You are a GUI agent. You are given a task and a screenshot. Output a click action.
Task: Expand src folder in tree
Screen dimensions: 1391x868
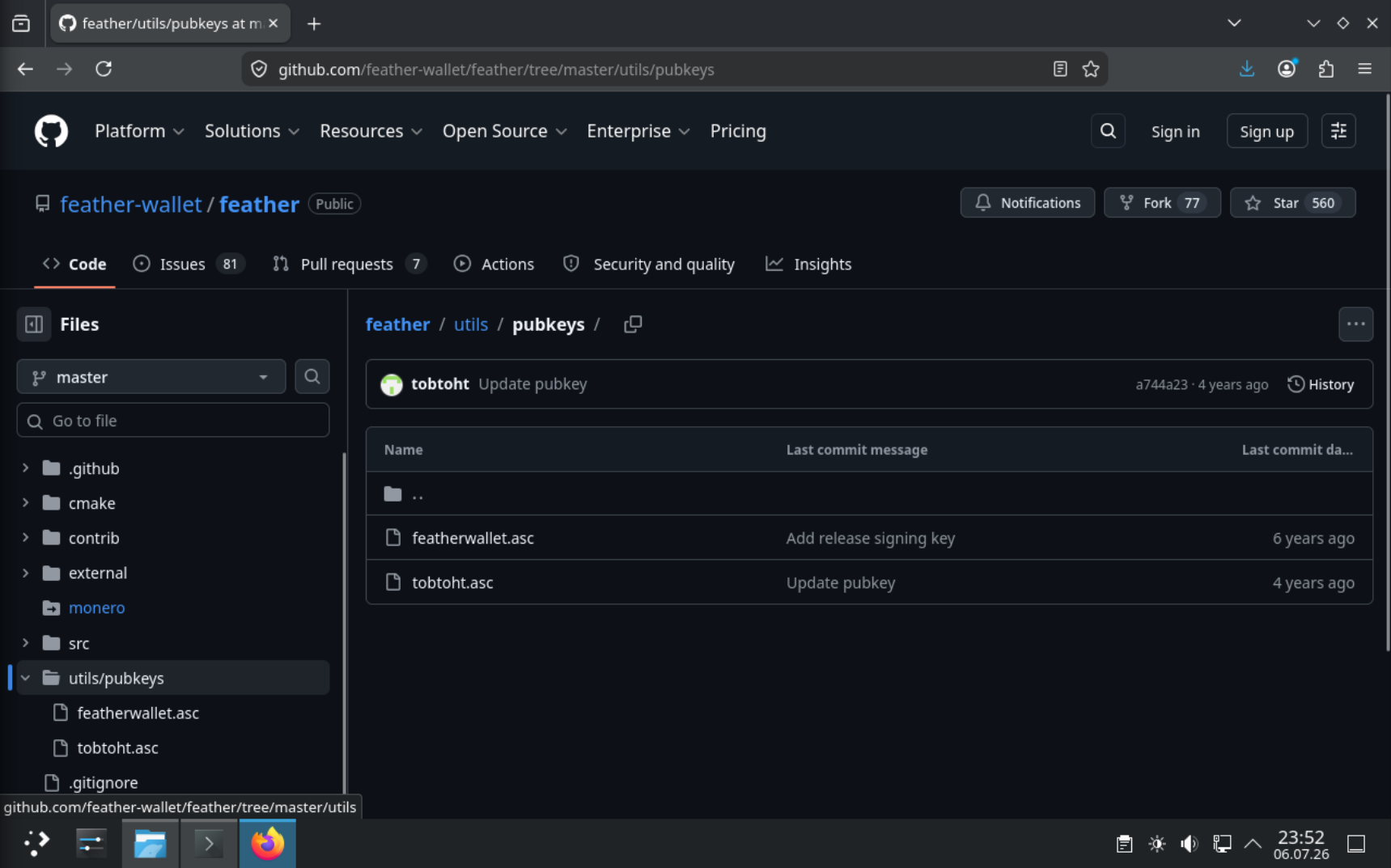pyautogui.click(x=25, y=643)
